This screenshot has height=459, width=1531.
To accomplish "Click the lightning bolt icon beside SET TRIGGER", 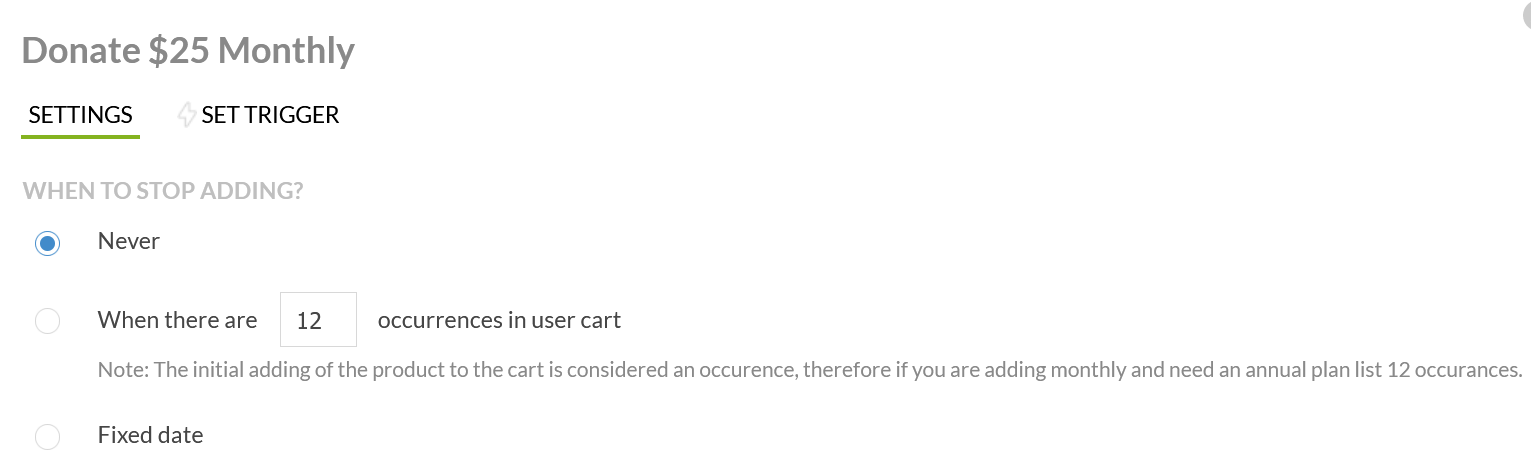I will pos(187,115).
